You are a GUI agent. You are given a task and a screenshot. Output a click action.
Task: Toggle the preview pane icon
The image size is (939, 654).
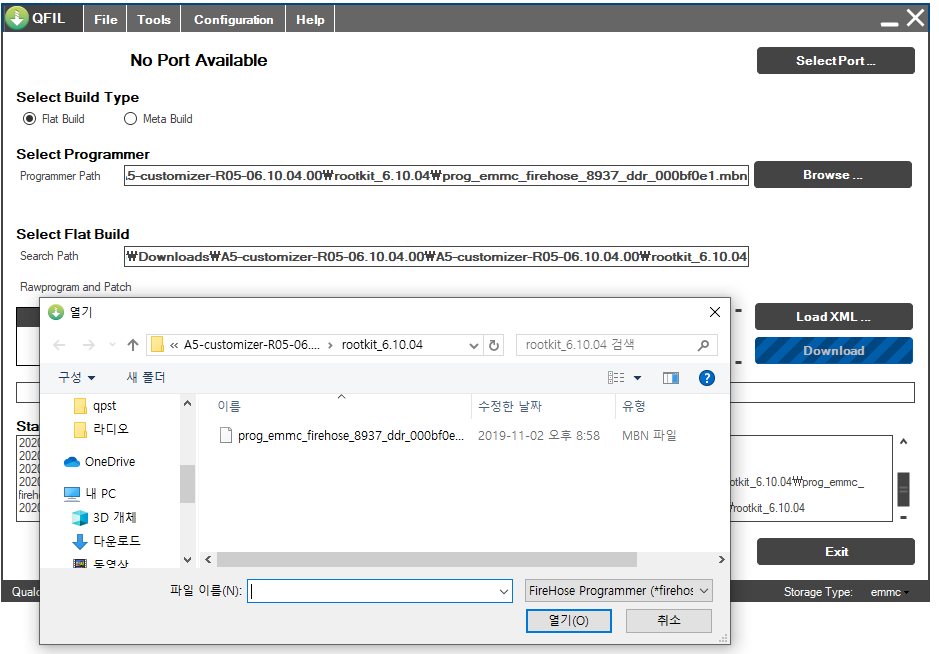[671, 378]
